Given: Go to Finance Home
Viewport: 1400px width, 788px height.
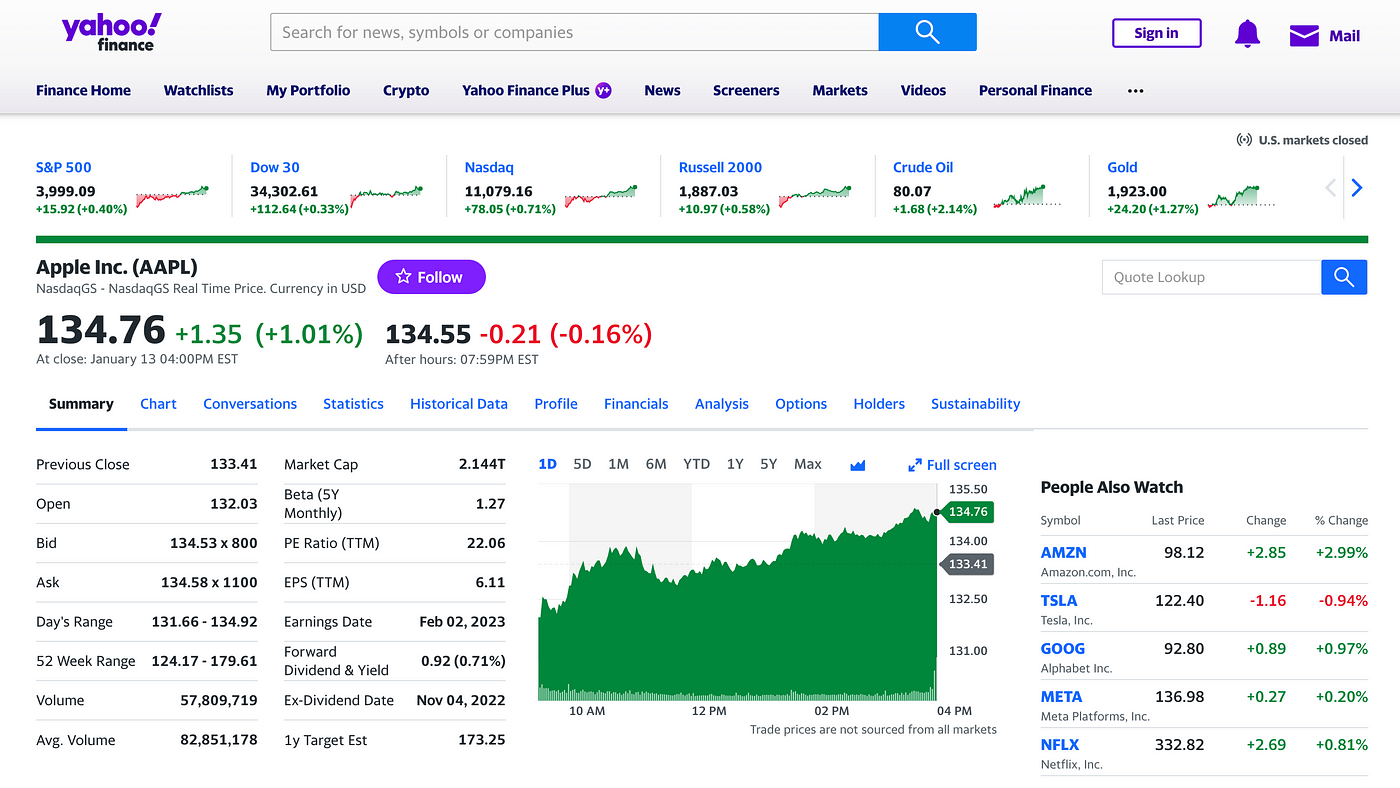Looking at the screenshot, I should point(83,90).
